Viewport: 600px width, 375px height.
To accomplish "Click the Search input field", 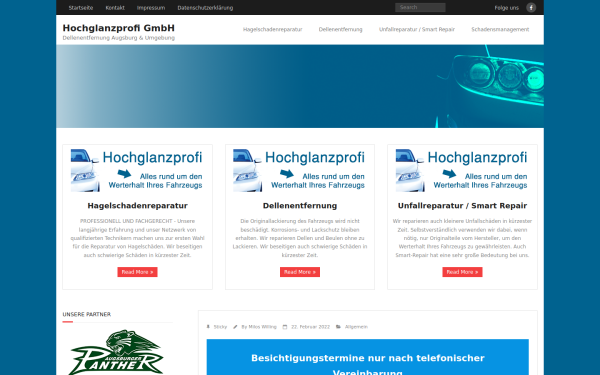I will click(420, 7).
